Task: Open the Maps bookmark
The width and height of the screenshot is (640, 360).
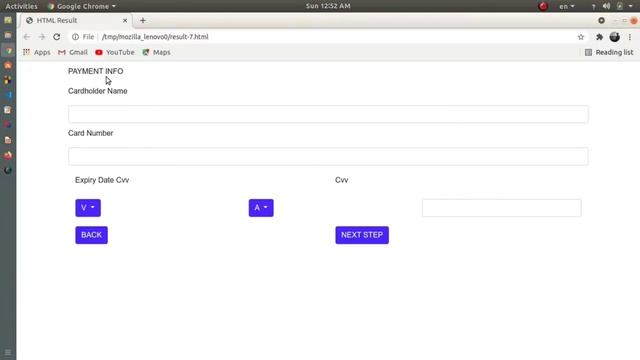Action: pyautogui.click(x=156, y=52)
